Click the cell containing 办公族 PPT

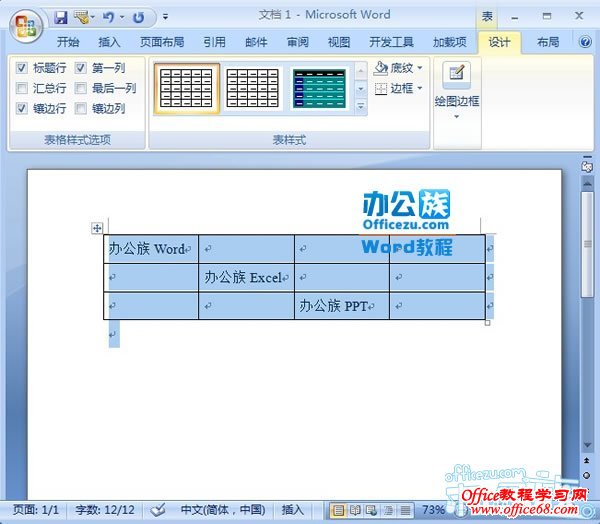pos(342,306)
